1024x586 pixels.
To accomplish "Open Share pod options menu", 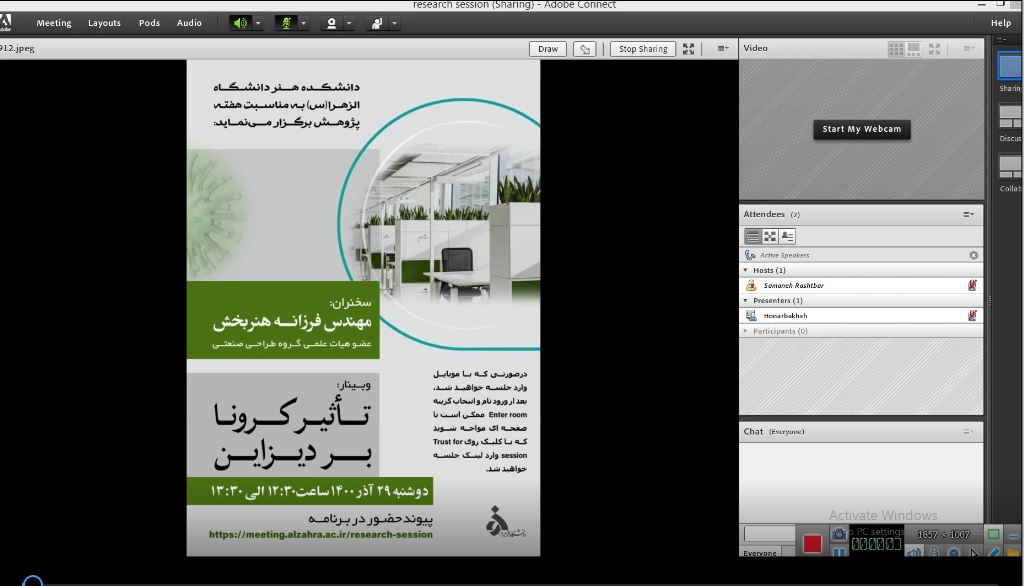I will click(x=722, y=48).
